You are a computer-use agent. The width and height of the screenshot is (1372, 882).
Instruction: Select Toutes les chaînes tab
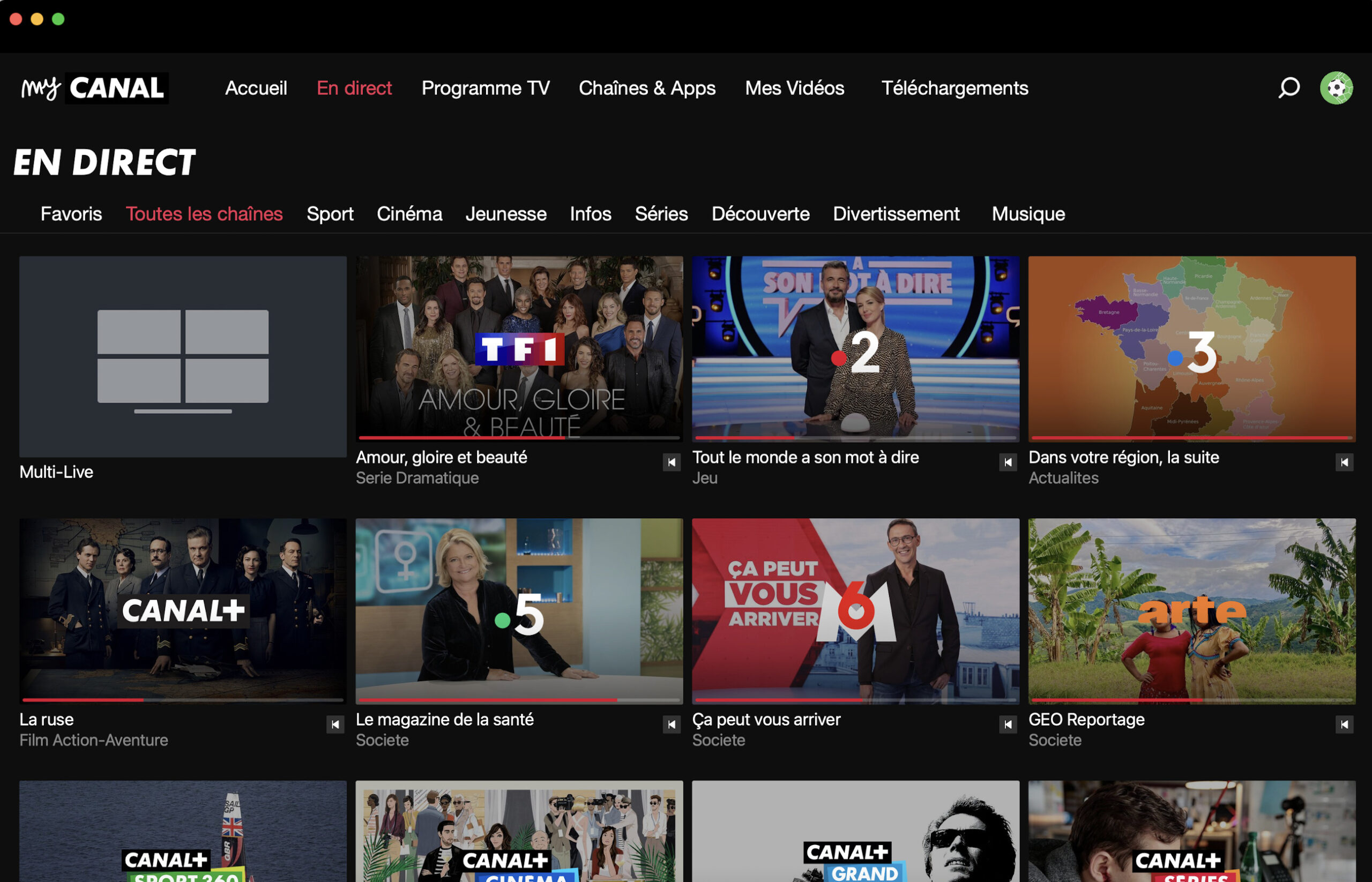[205, 214]
